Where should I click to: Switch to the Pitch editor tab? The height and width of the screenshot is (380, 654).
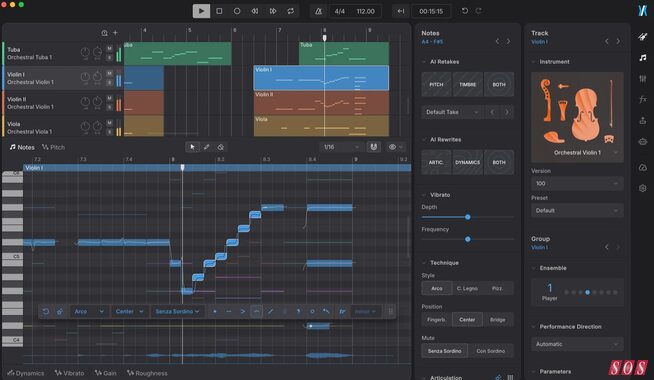pyautogui.click(x=53, y=147)
